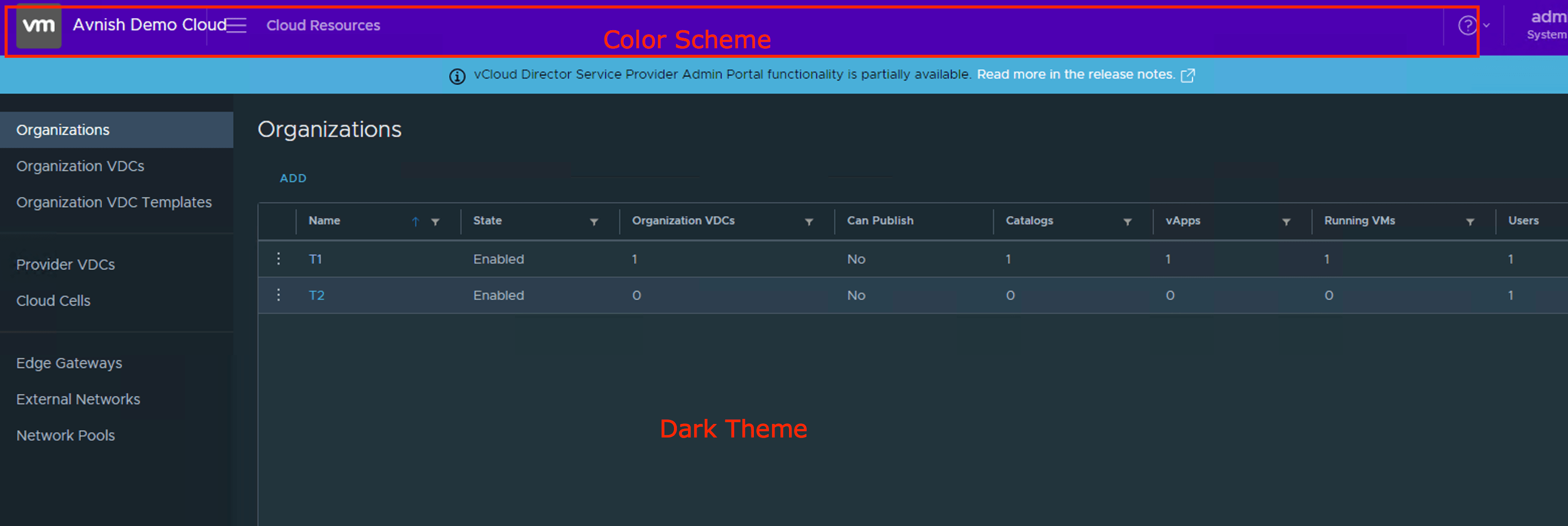Click the ADD organization button

pos(293,179)
